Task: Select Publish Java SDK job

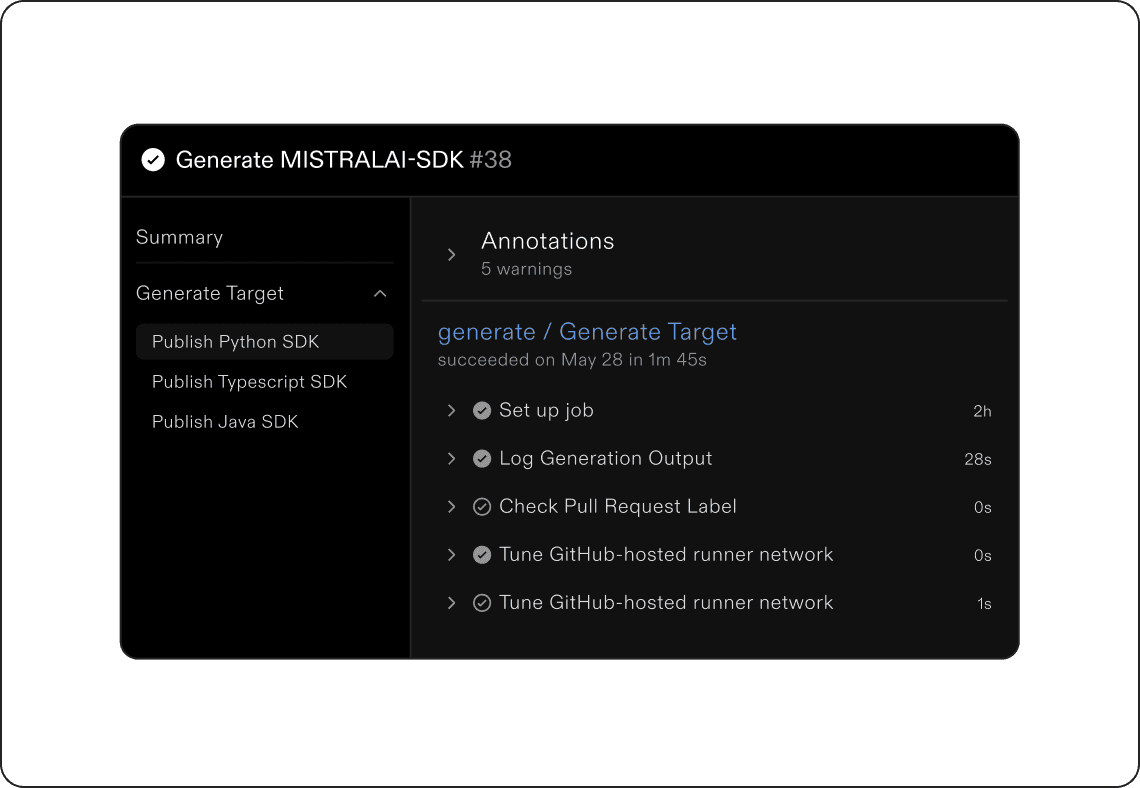Action: click(225, 422)
